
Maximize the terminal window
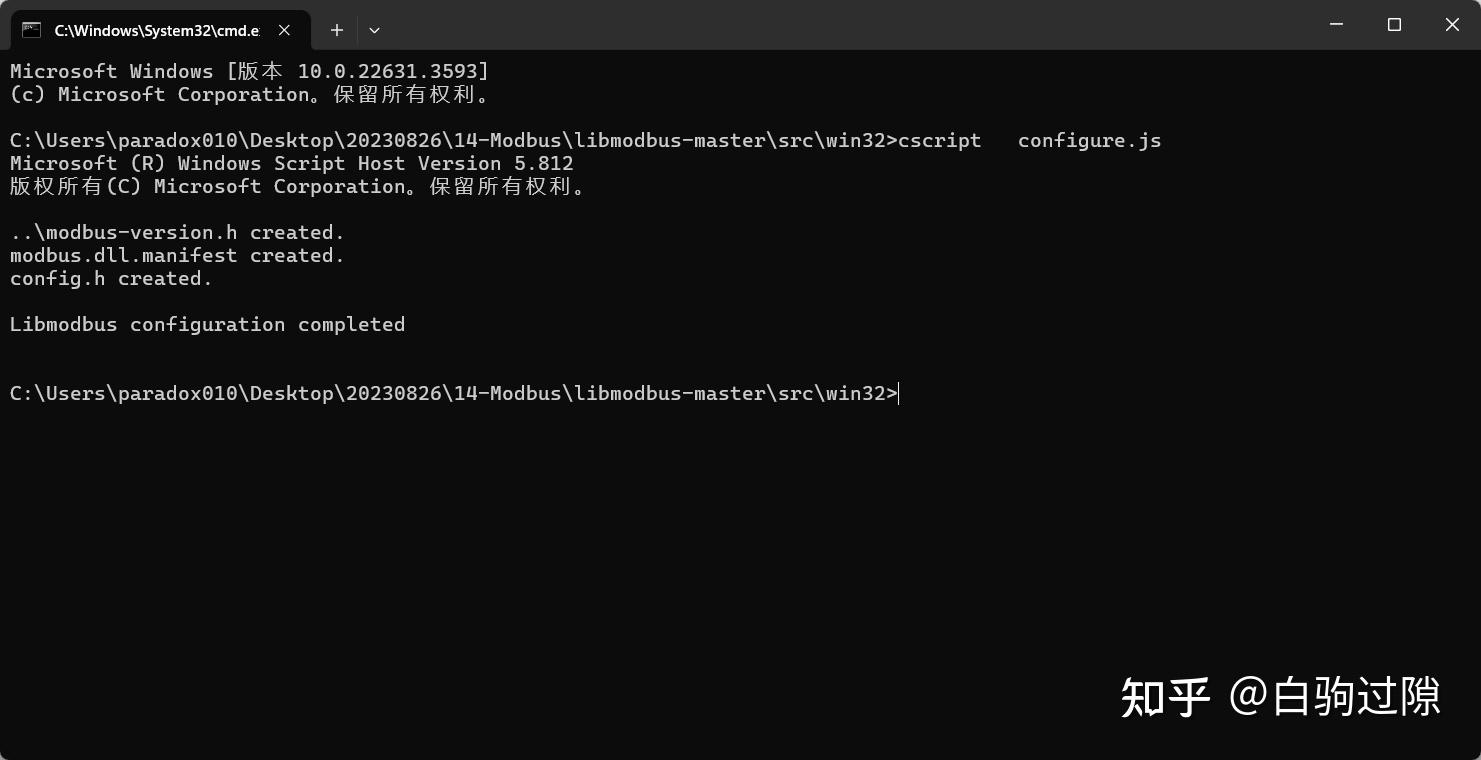(x=1394, y=25)
